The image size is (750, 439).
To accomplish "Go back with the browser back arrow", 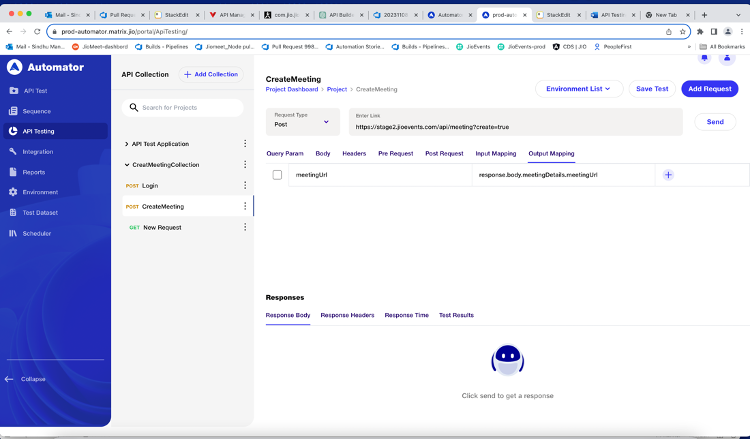I will tap(10, 32).
